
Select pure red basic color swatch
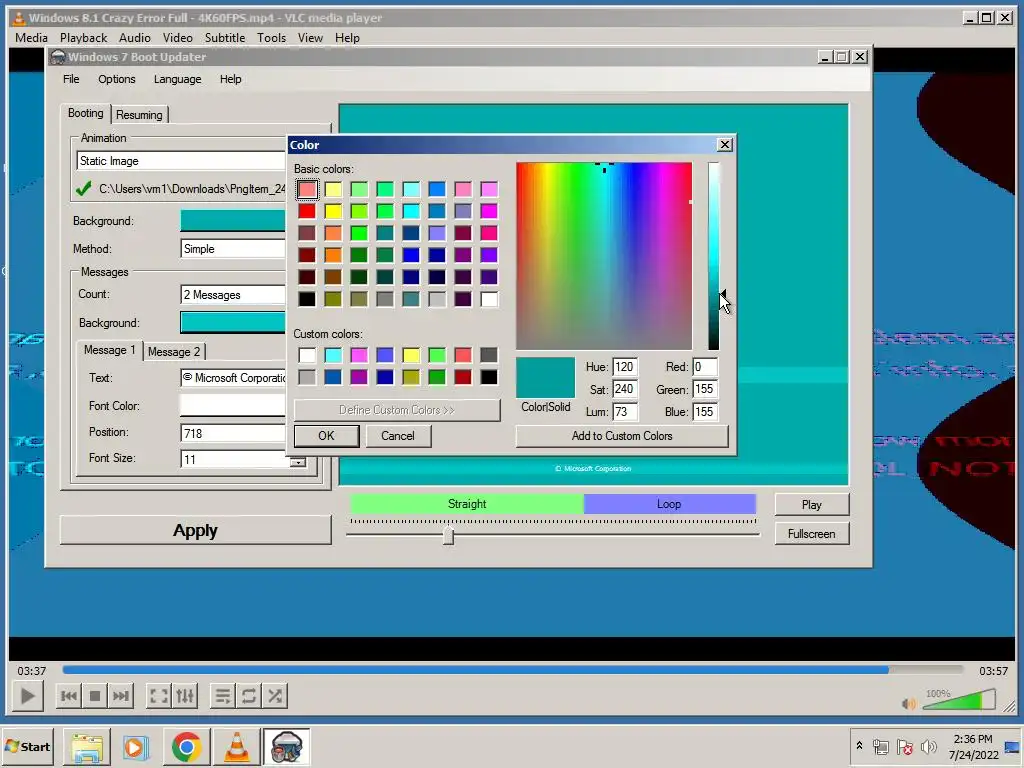point(307,211)
